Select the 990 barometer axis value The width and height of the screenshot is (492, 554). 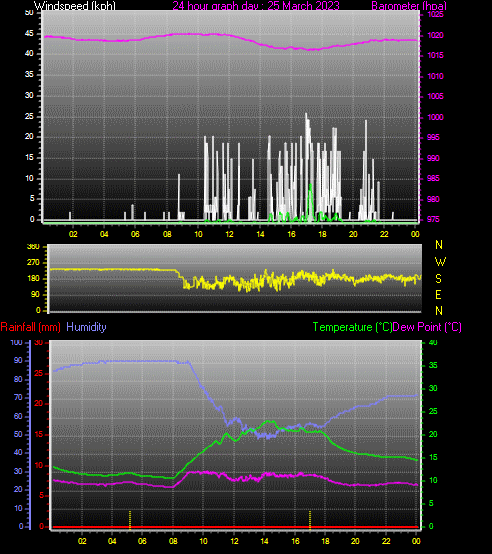pyautogui.click(x=433, y=158)
